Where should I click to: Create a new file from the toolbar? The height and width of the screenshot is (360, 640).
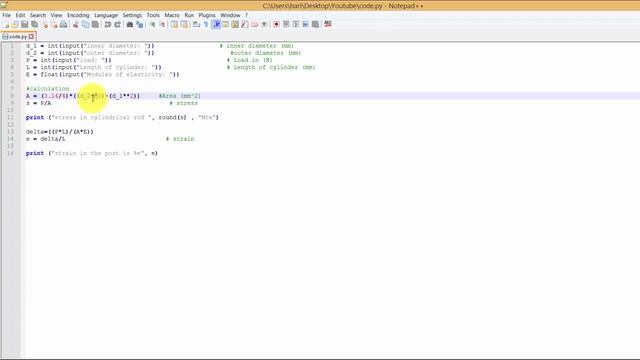click(x=6, y=24)
